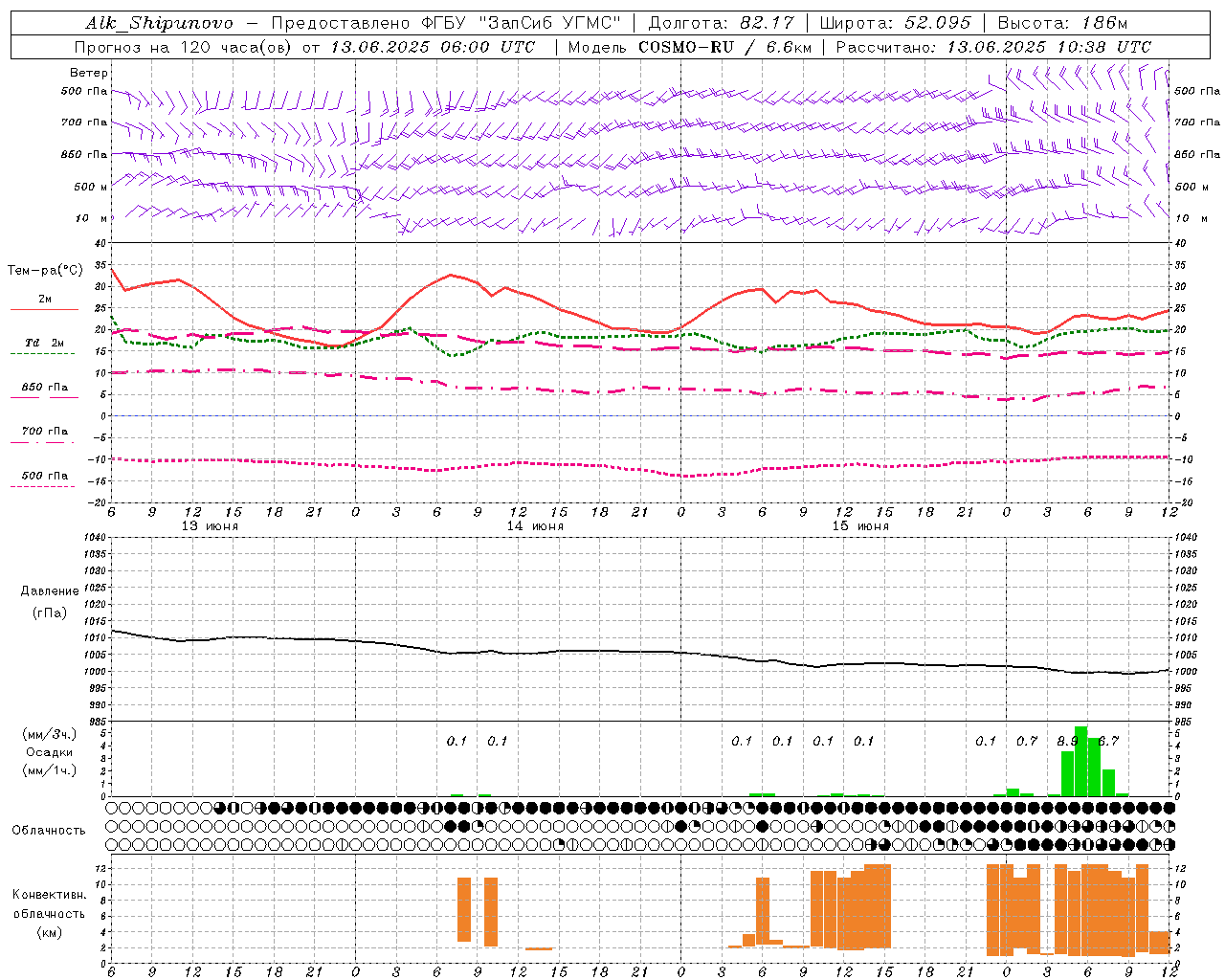
Task: Click the '15 июня' date label
Action: 860,526
